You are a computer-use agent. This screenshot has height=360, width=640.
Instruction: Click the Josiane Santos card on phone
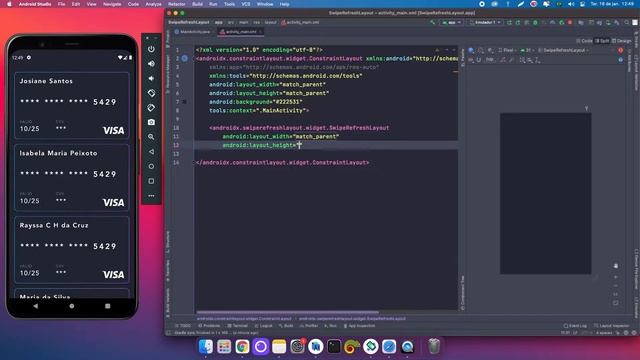coord(72,106)
